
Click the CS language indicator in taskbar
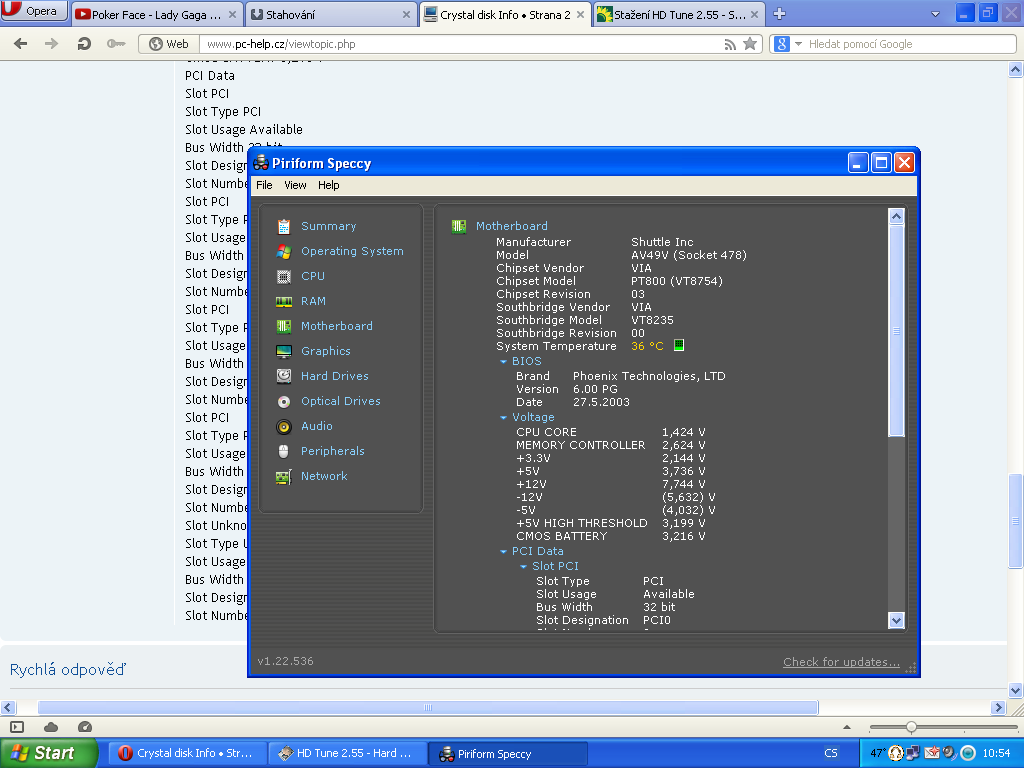pos(831,753)
